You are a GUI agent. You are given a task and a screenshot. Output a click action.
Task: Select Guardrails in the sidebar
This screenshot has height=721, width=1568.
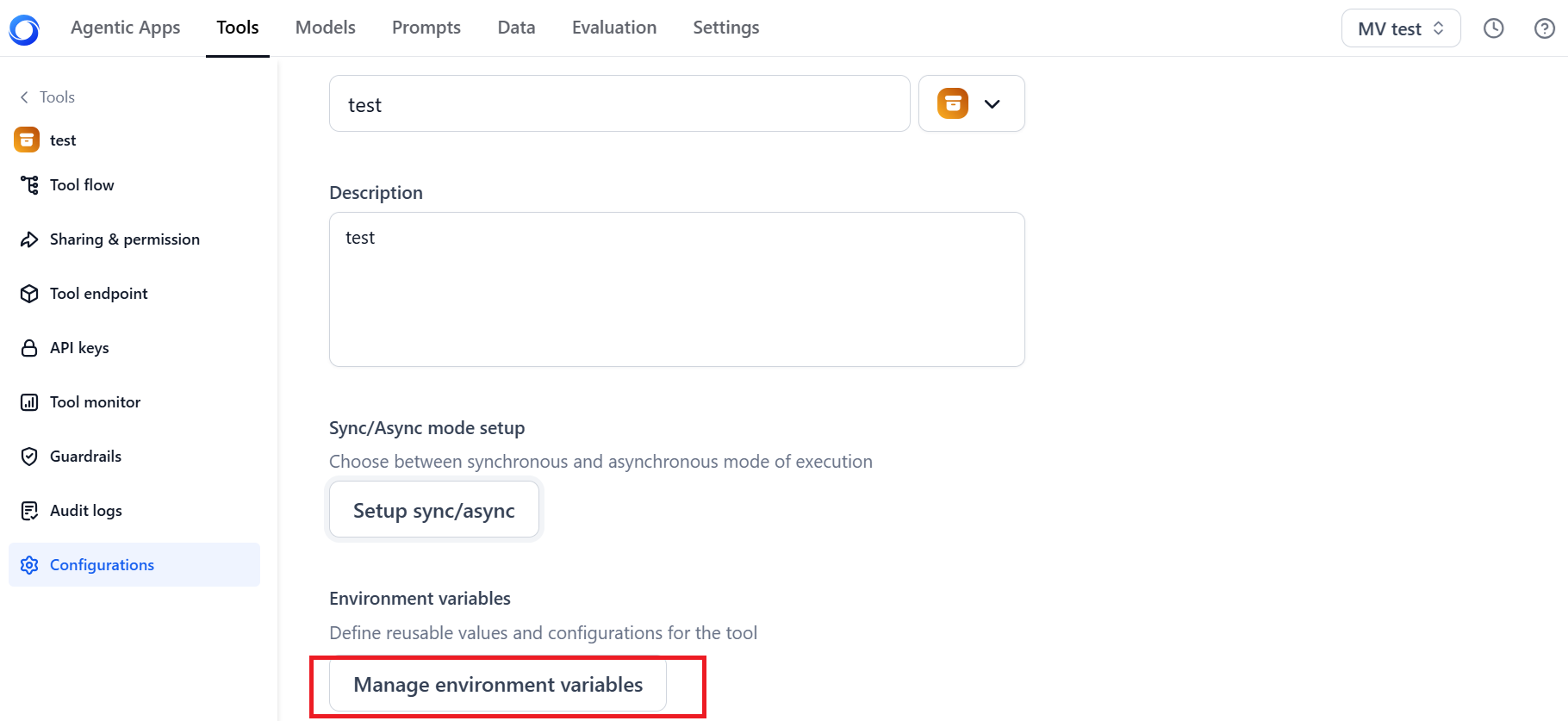[85, 457]
